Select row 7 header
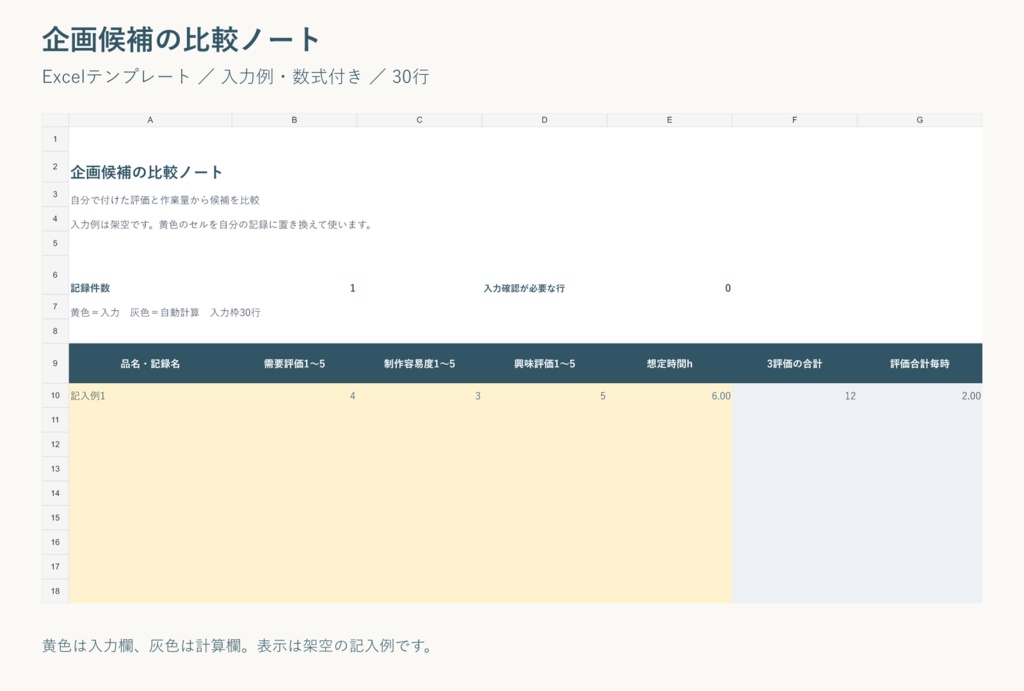Viewport: 1024px width, 691px height. 55,306
